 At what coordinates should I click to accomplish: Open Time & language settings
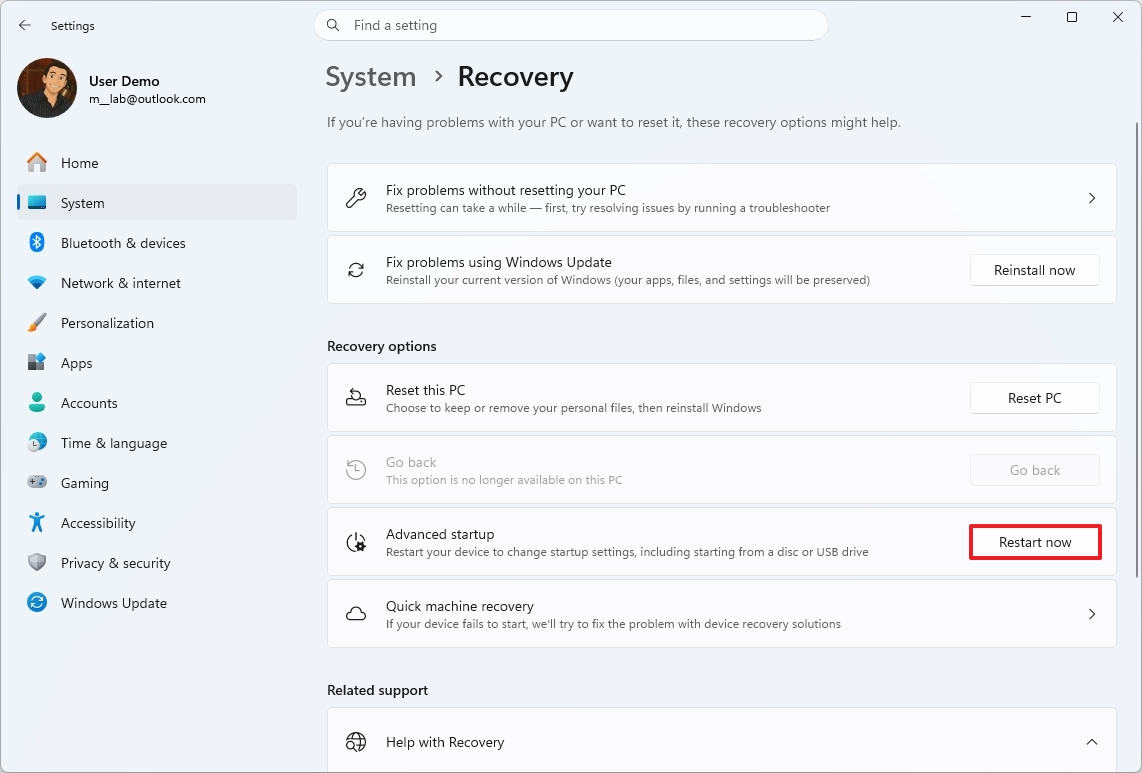coord(113,442)
